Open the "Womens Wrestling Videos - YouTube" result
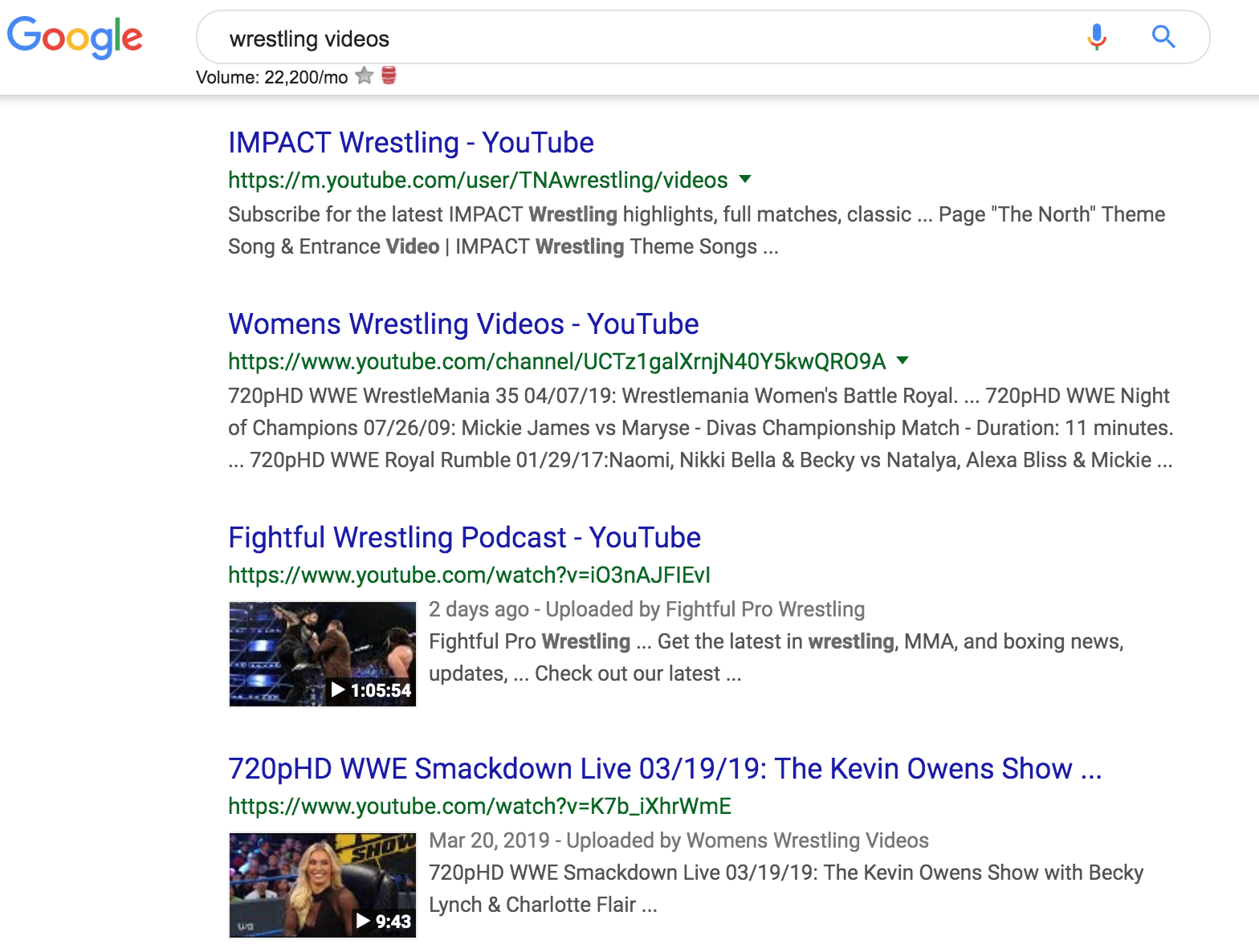 click(x=463, y=324)
